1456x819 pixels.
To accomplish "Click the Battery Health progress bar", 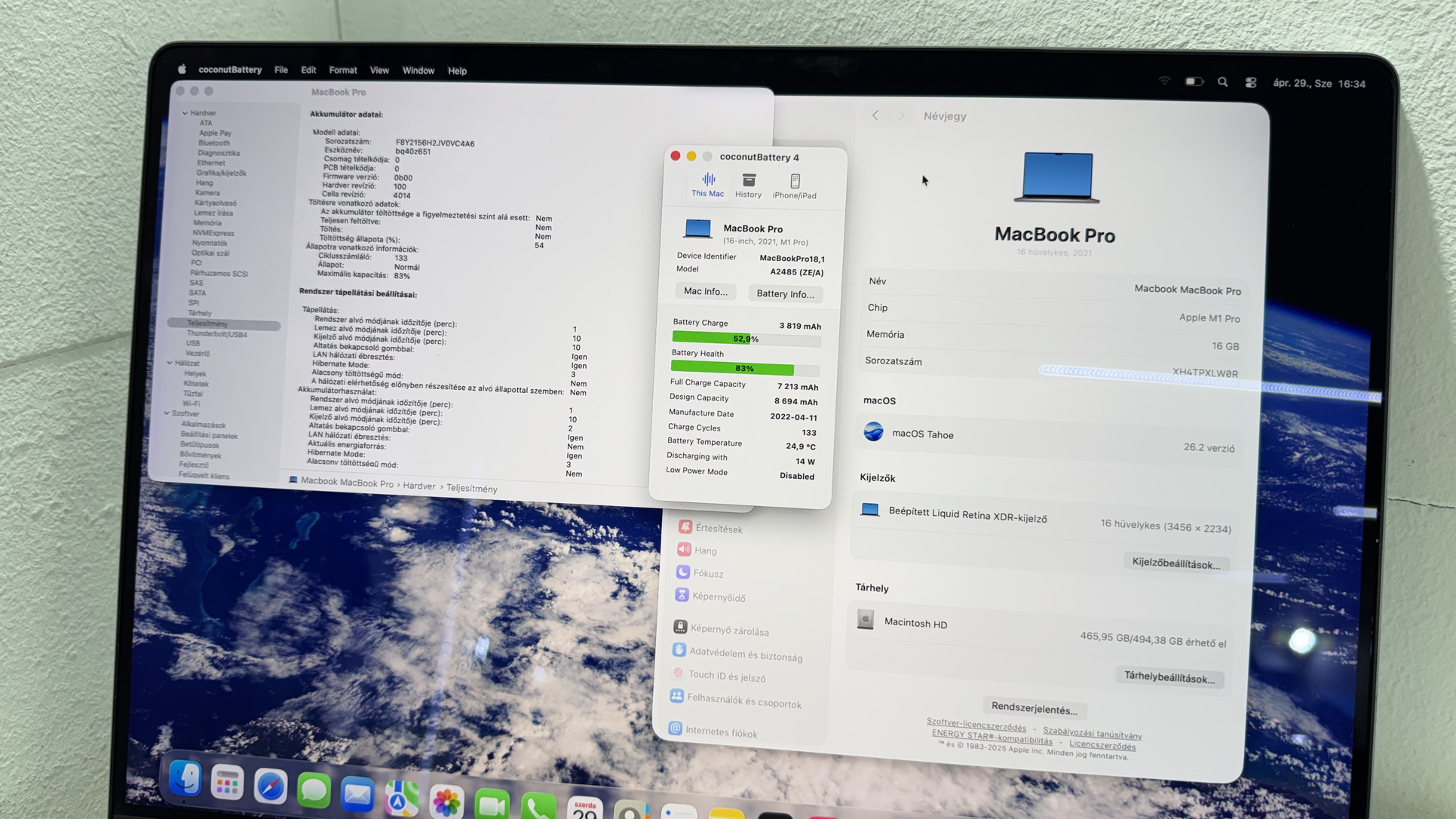I will tap(744, 369).
